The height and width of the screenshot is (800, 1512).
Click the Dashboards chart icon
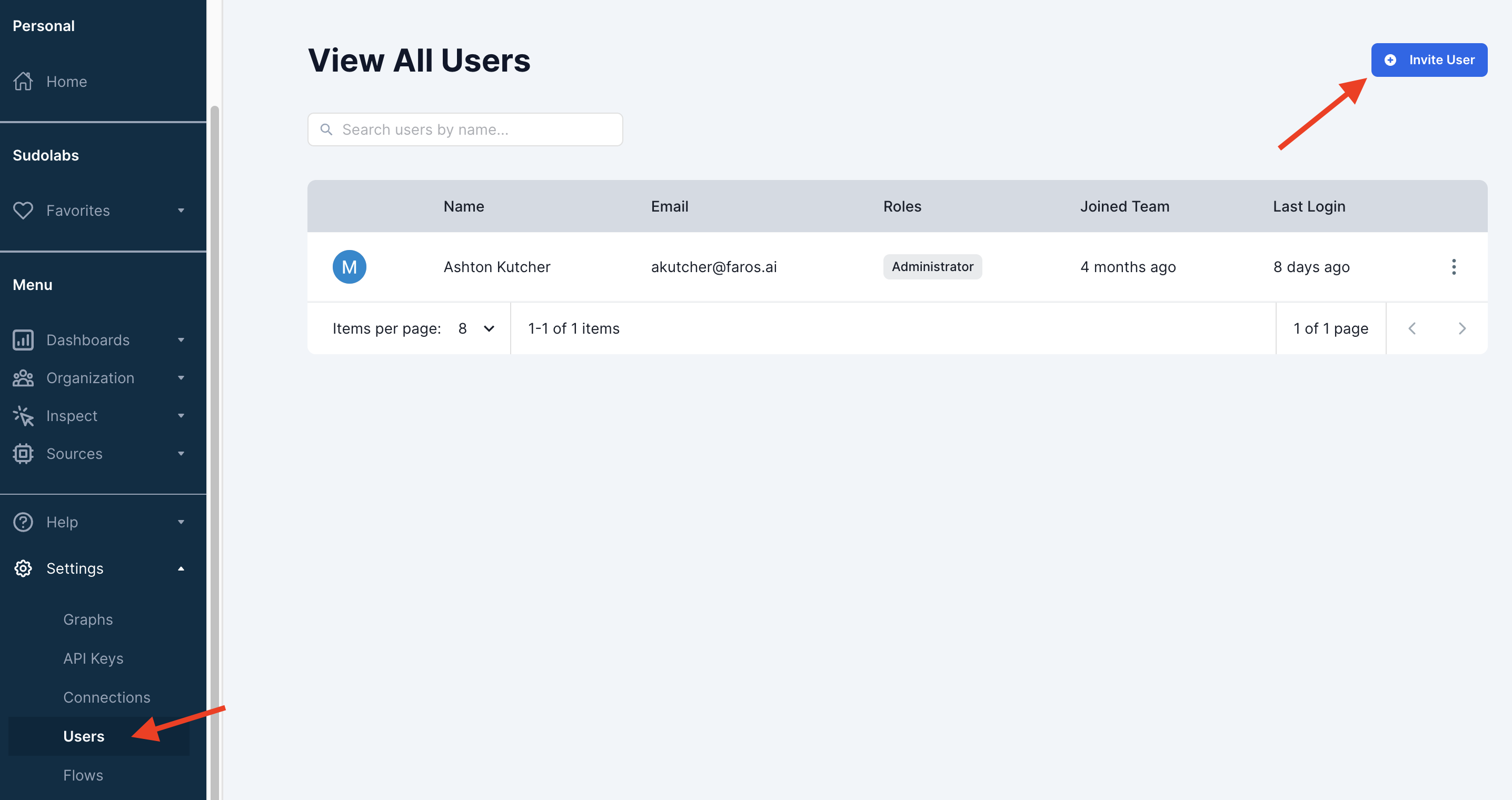[x=23, y=340]
